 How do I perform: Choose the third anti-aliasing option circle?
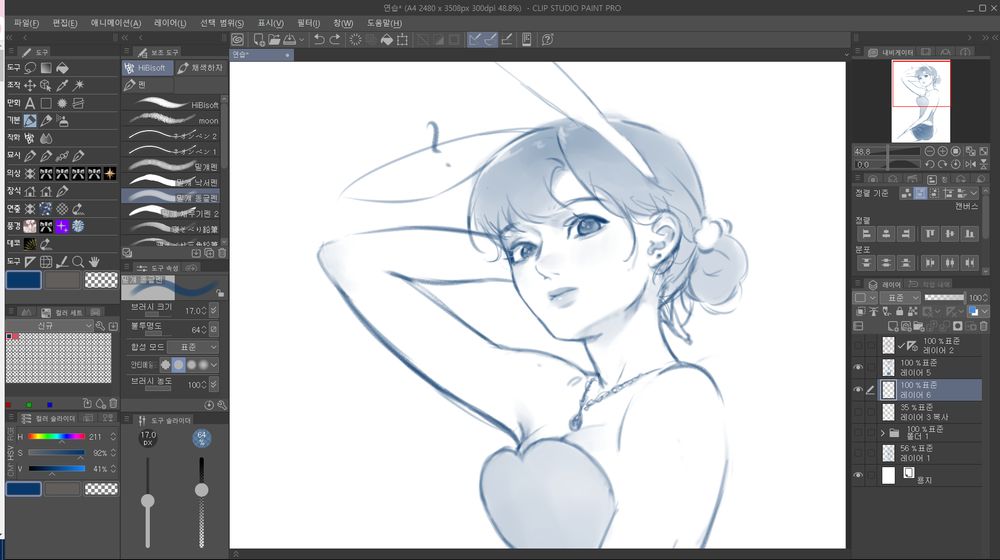tap(191, 365)
